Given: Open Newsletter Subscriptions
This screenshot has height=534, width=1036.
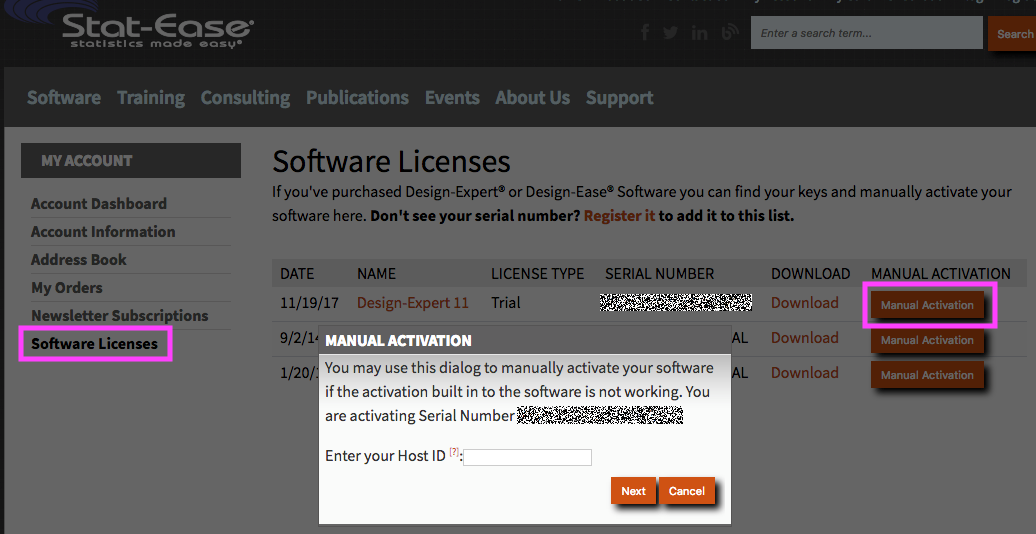Looking at the screenshot, I should (x=120, y=316).
